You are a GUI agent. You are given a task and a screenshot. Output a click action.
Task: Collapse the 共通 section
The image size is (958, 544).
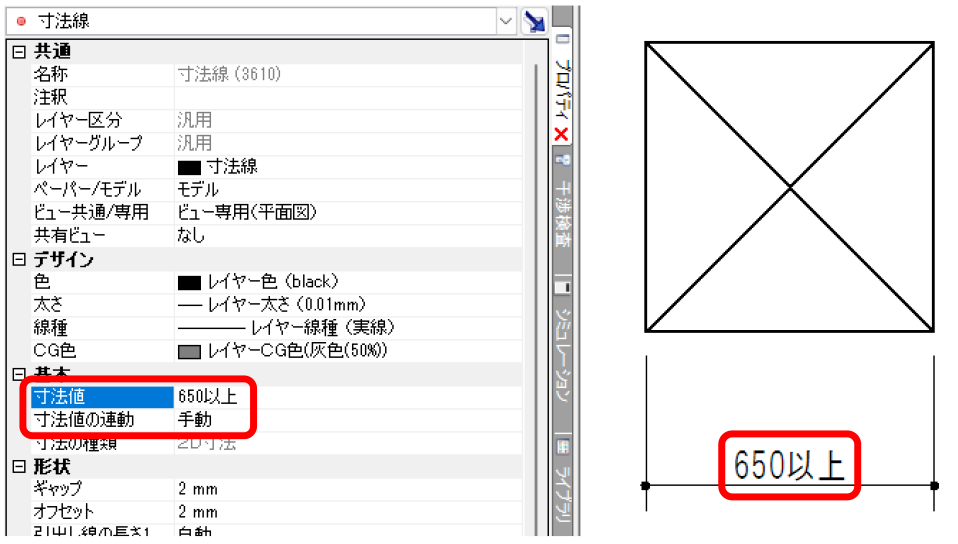point(19,52)
